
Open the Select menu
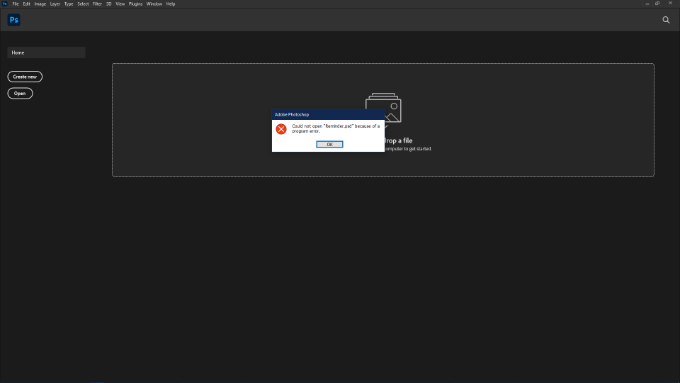83,4
